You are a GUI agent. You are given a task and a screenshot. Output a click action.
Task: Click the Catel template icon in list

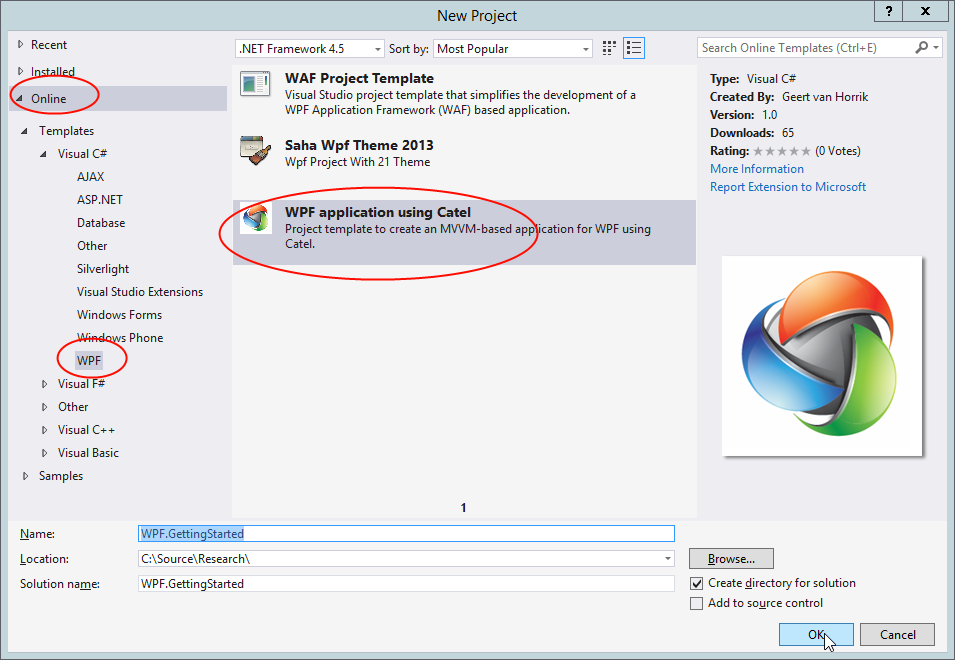pyautogui.click(x=255, y=218)
